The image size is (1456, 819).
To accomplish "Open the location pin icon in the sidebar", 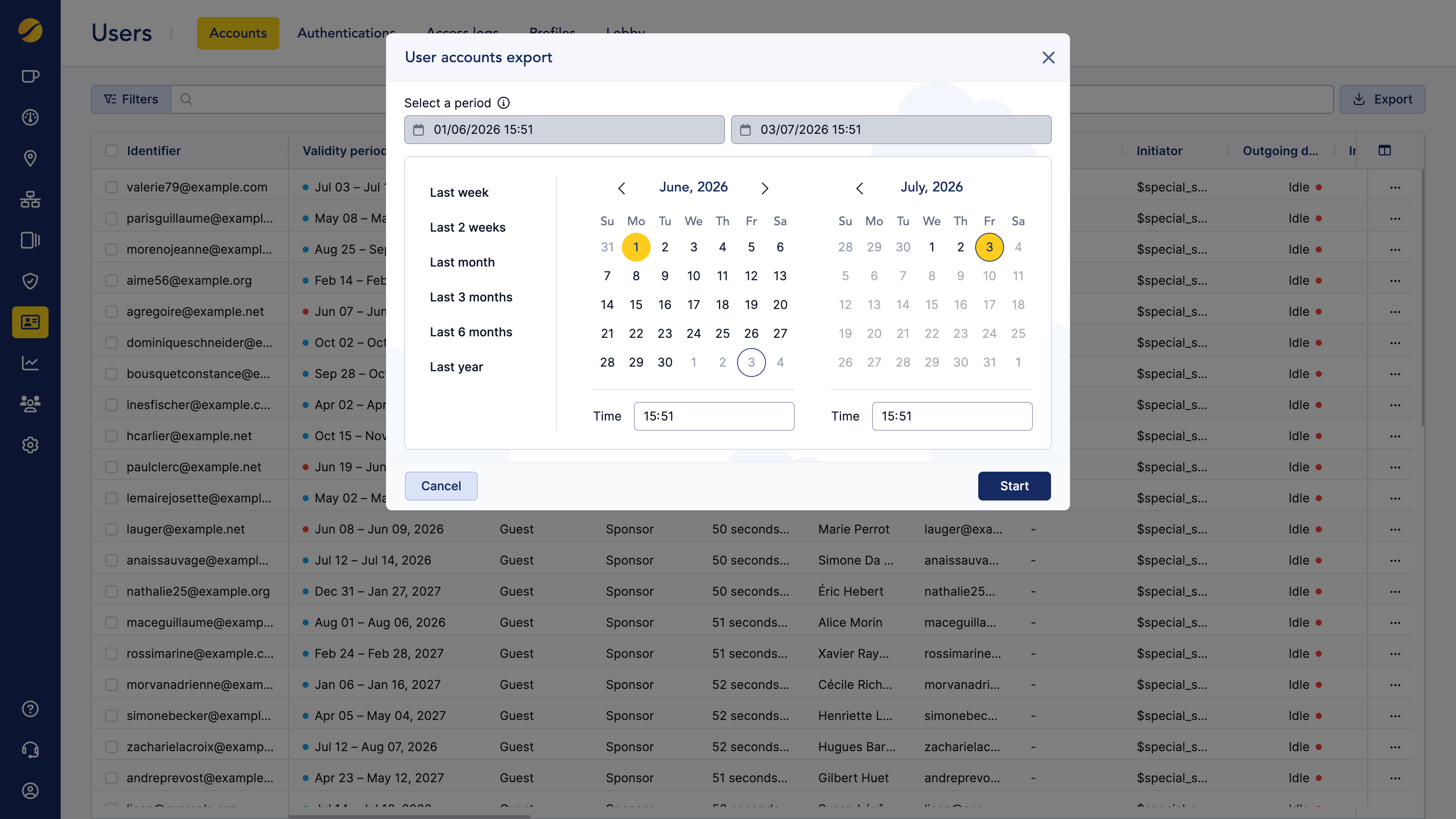I will (x=30, y=158).
